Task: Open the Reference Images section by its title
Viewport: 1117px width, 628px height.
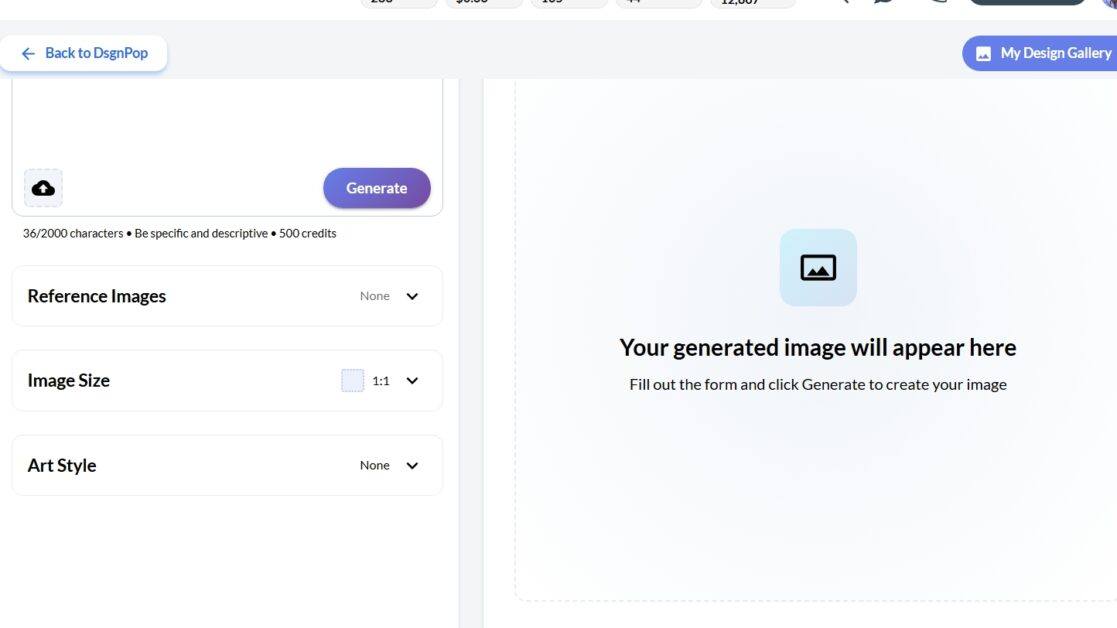Action: pos(97,296)
